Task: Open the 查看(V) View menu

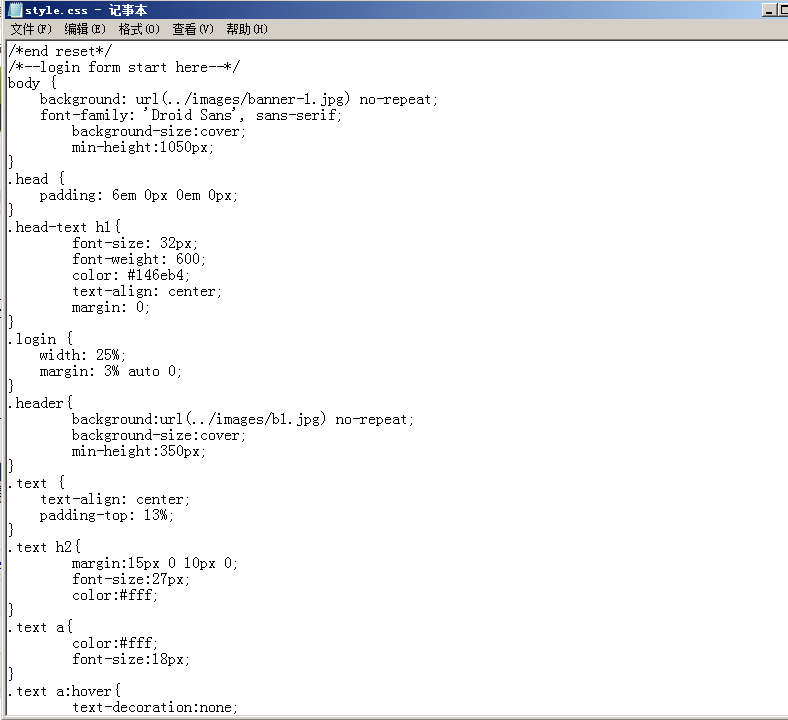Action: click(192, 29)
